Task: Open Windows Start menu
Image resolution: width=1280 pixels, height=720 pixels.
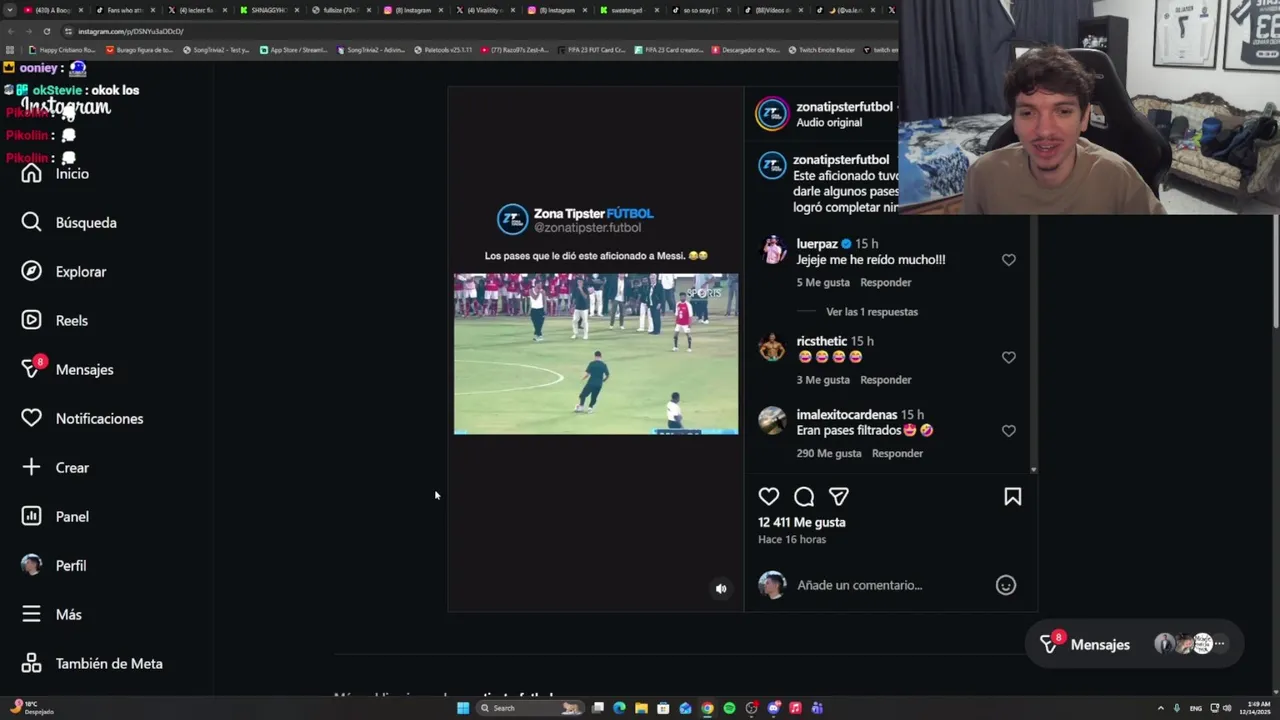Action: pos(463,708)
